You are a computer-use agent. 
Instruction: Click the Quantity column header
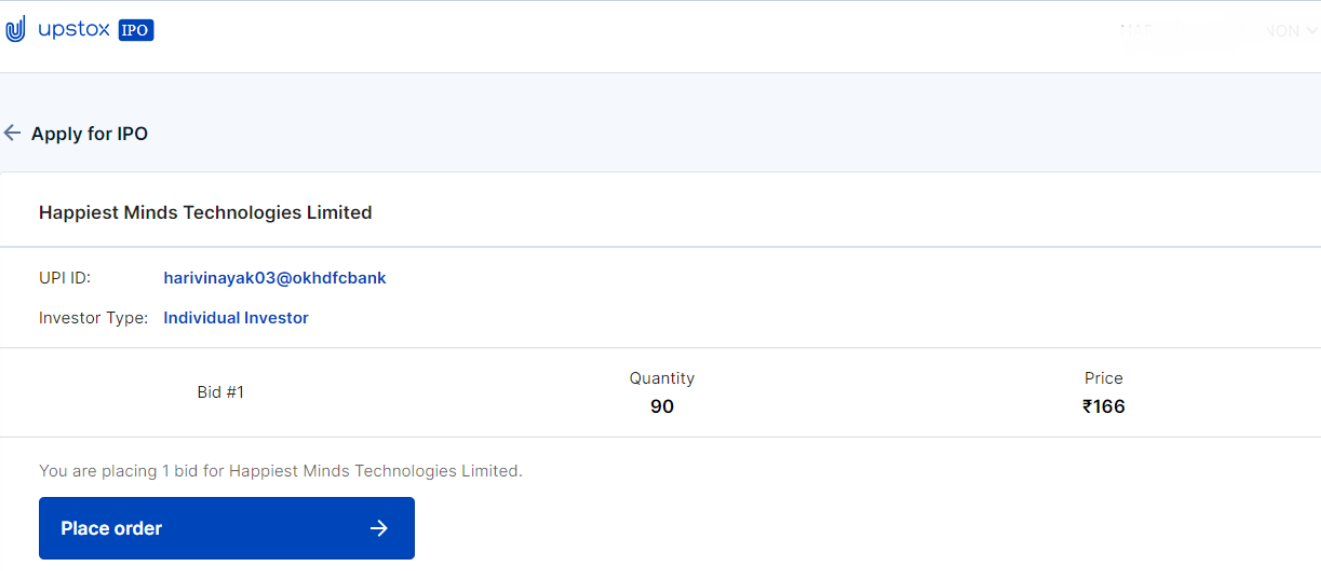tap(661, 378)
